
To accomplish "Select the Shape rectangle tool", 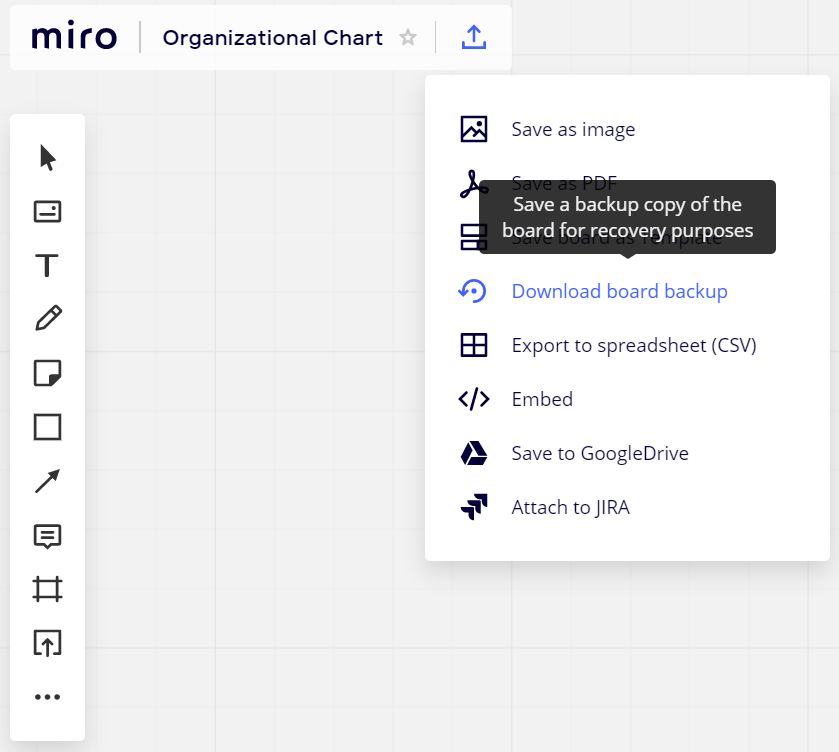I will pyautogui.click(x=47, y=427).
